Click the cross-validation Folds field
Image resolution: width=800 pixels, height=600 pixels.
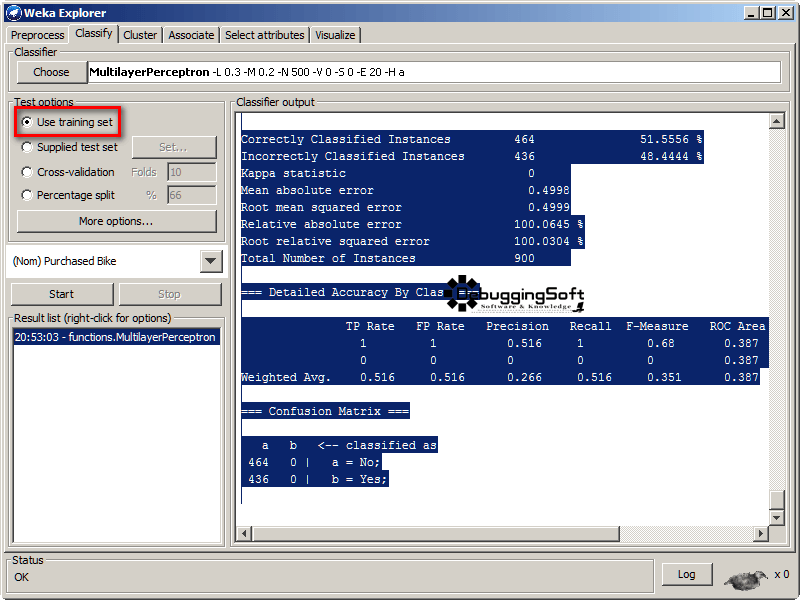(192, 172)
